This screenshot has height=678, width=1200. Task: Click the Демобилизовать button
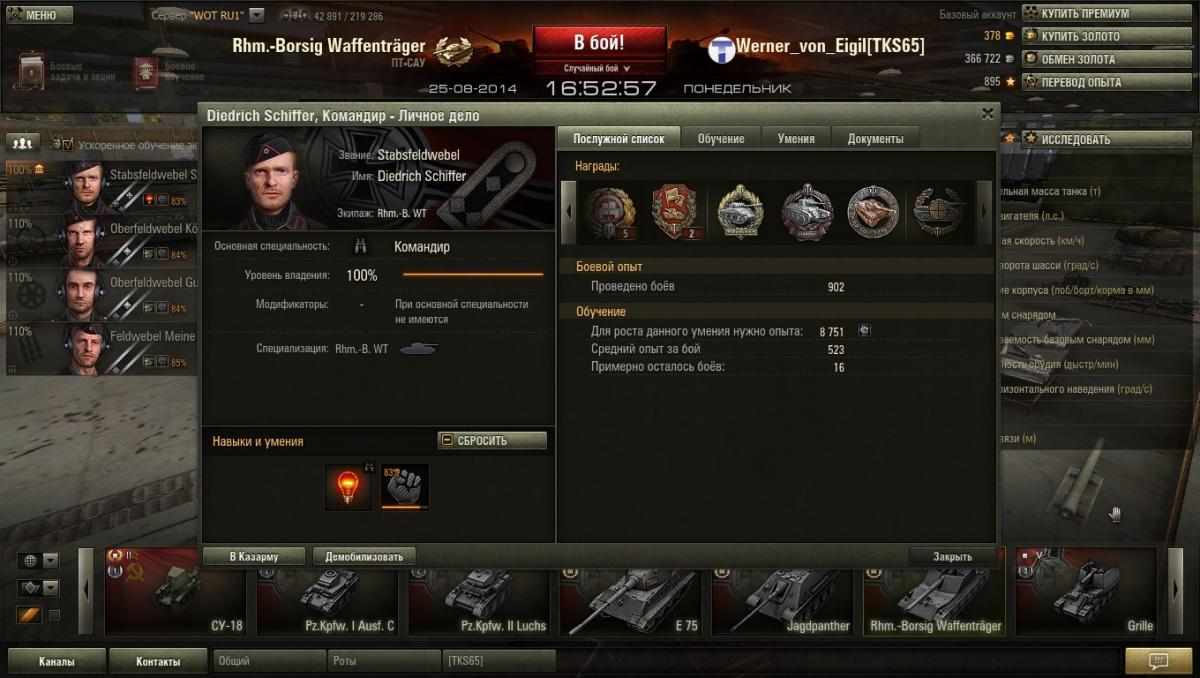tap(364, 556)
